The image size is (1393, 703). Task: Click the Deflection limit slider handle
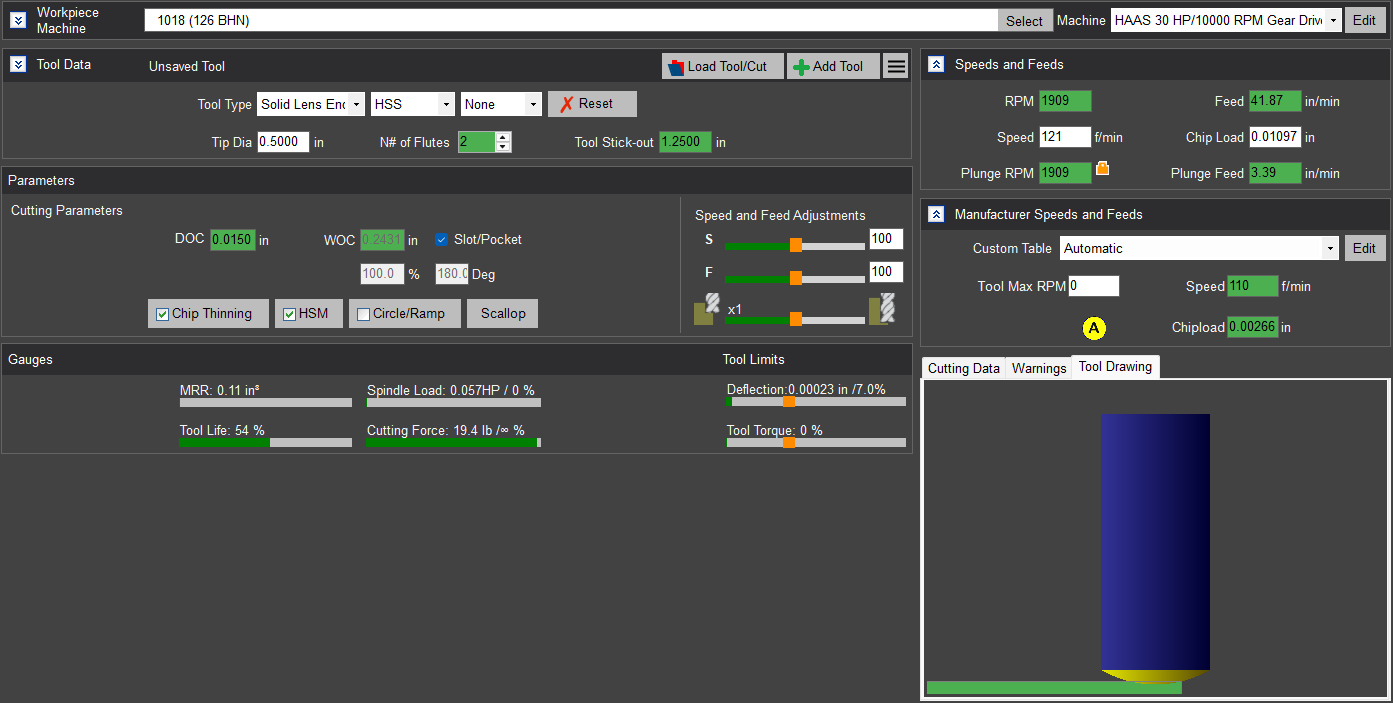[x=789, y=401]
